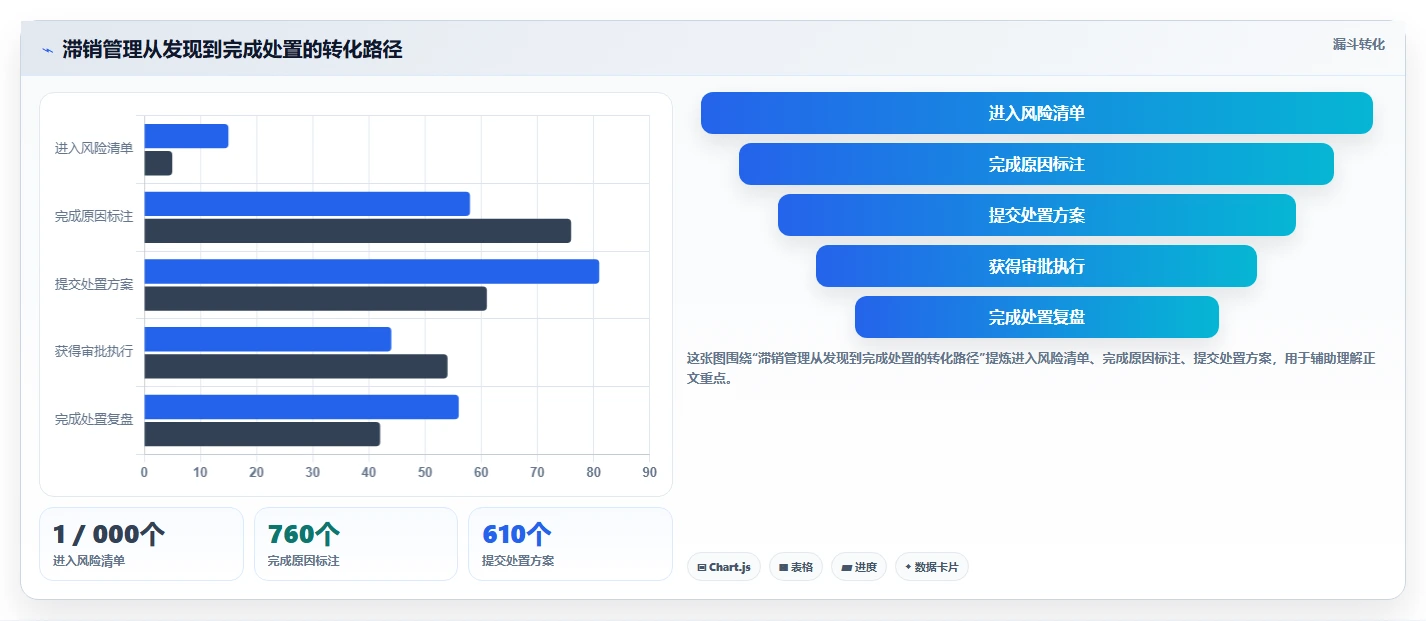The width and height of the screenshot is (1426, 621).
Task: Click the 进入风险清单 funnel stage
Action: click(1036, 113)
